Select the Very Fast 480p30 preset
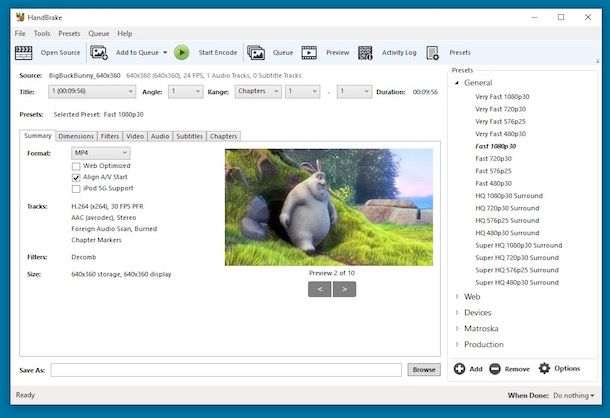Image resolution: width=610 pixels, height=418 pixels. tap(500, 134)
